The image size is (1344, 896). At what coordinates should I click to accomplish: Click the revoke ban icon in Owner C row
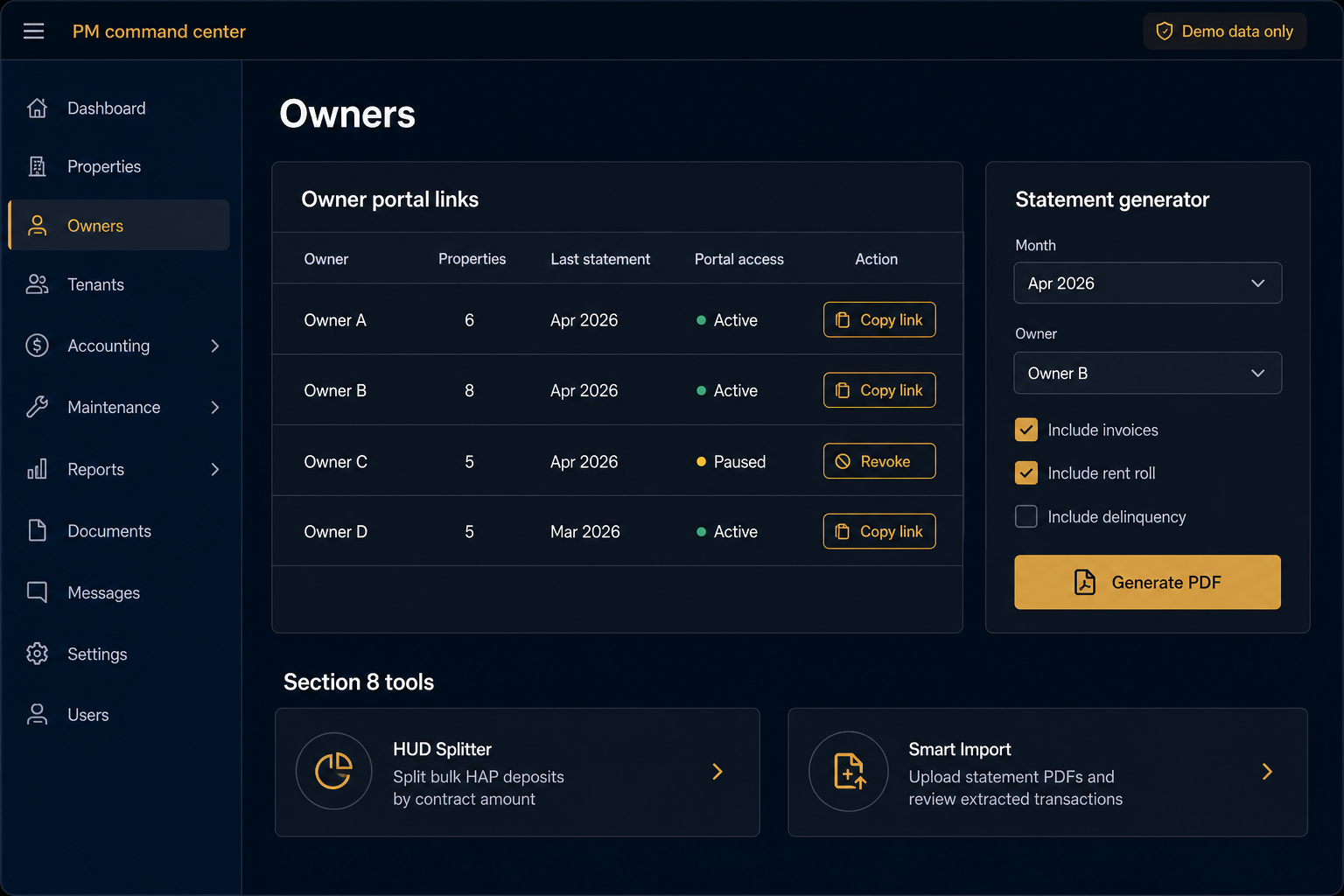coord(843,461)
